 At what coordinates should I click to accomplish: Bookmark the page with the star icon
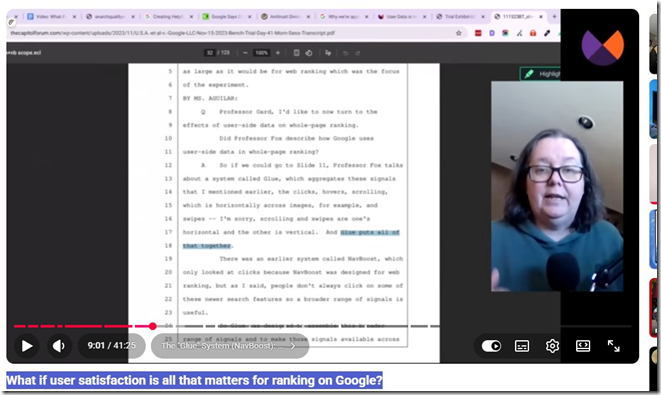coord(459,33)
